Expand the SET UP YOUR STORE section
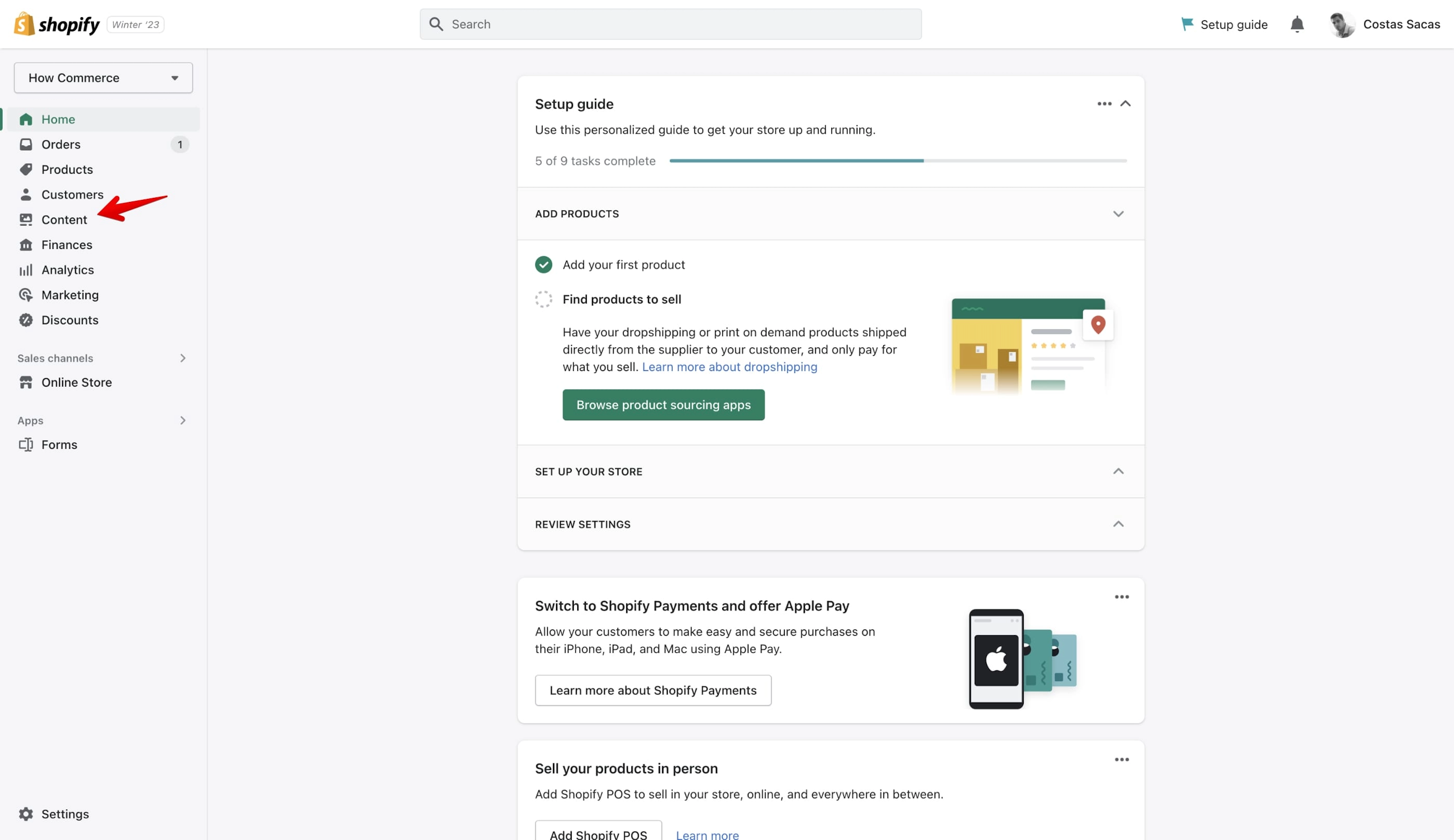 (x=1118, y=471)
